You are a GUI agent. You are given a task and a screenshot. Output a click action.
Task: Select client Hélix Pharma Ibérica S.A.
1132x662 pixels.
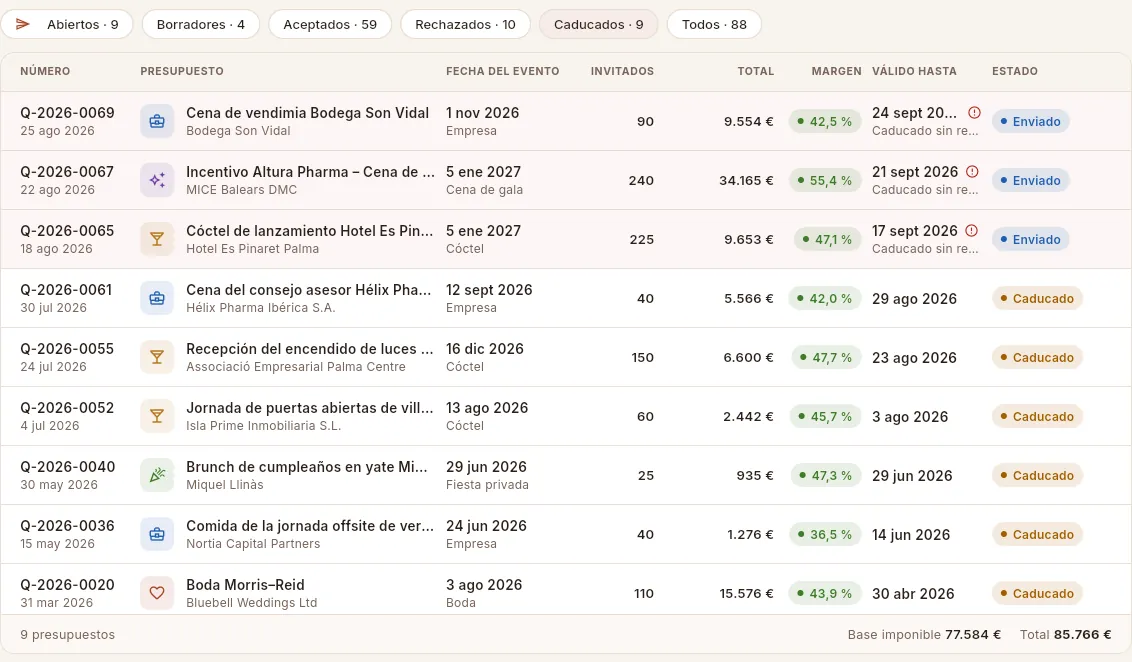coord(261,308)
